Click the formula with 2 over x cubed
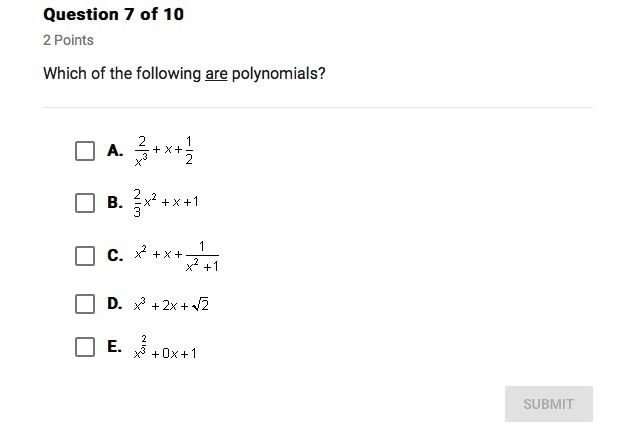Screen dimensions: 636x447 pos(164,151)
